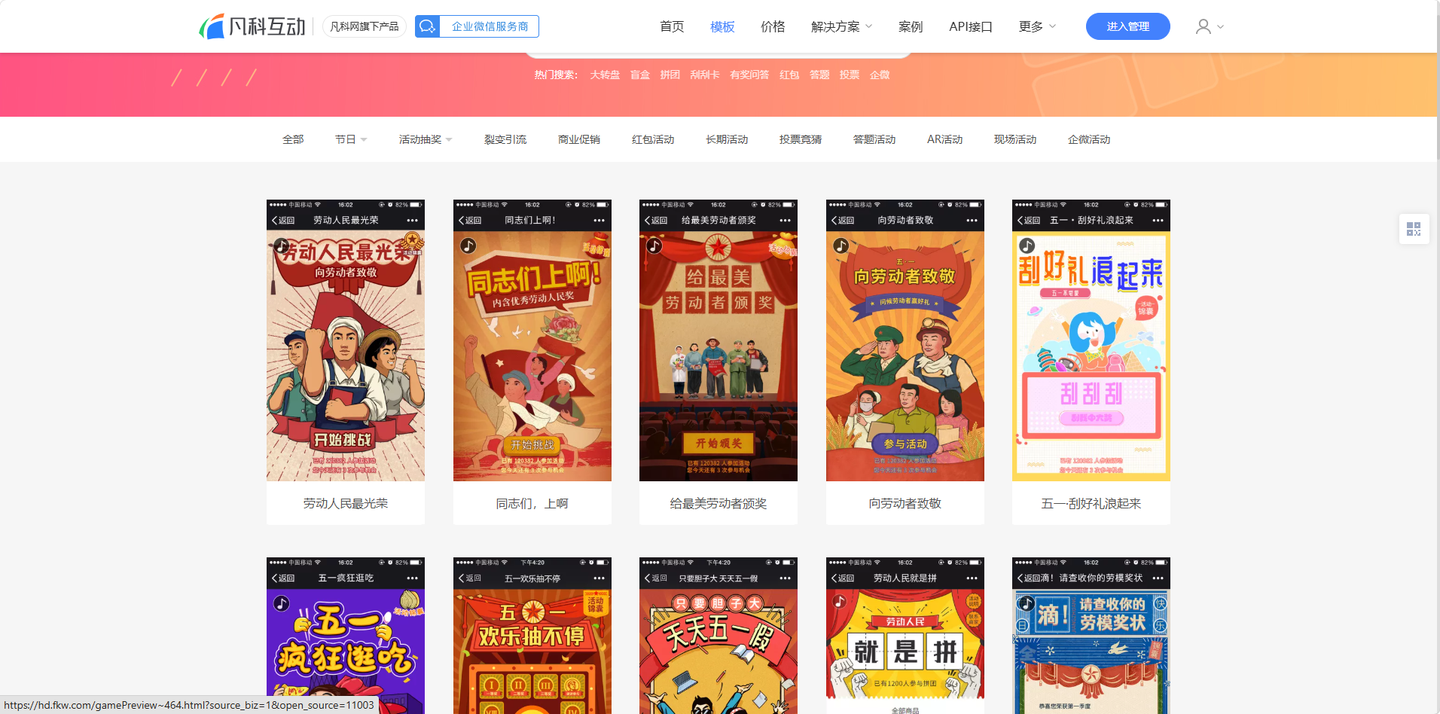Select the 裂变引流 category tab

(505, 139)
